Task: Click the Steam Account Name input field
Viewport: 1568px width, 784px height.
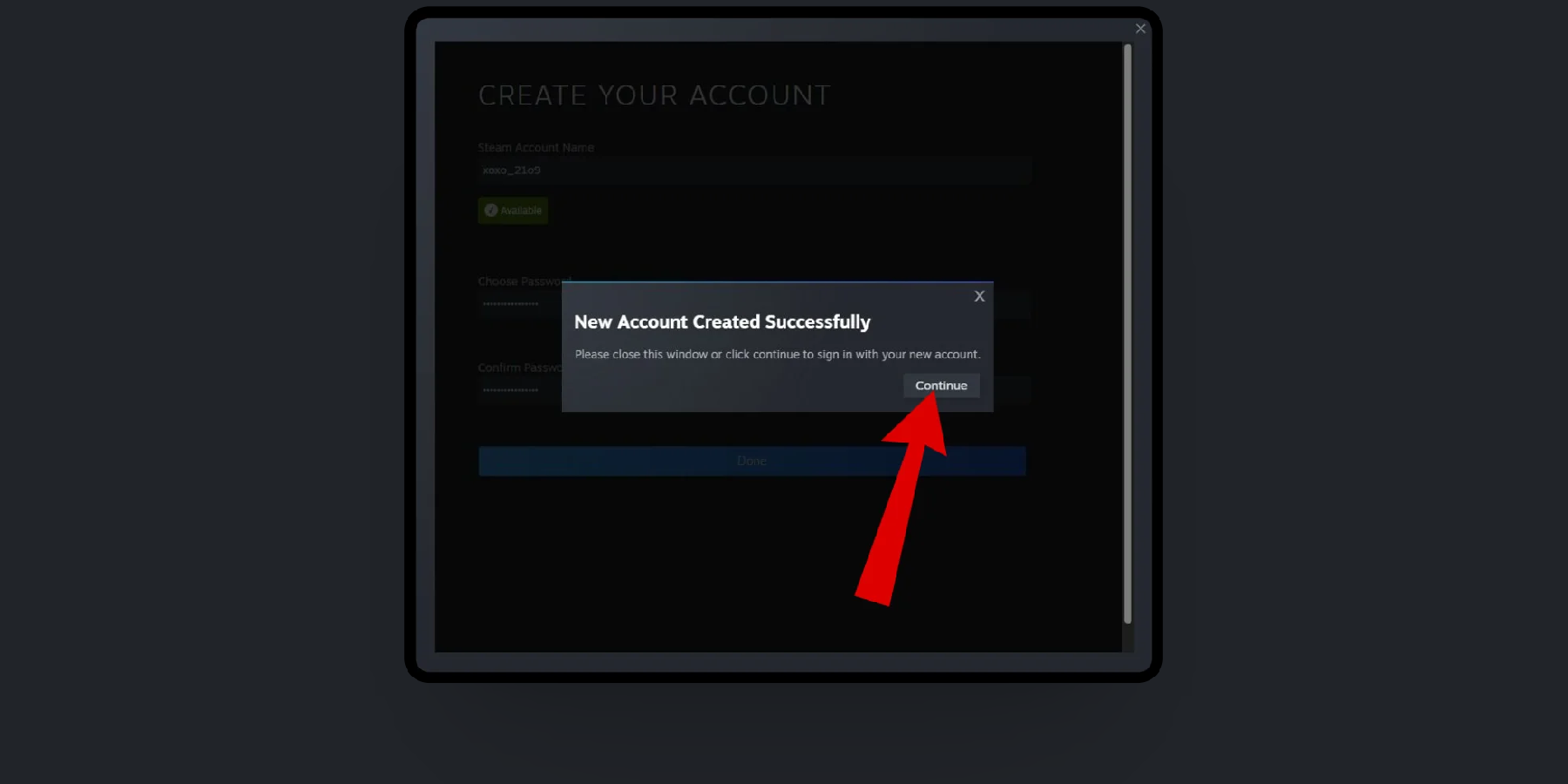Action: [x=754, y=171]
